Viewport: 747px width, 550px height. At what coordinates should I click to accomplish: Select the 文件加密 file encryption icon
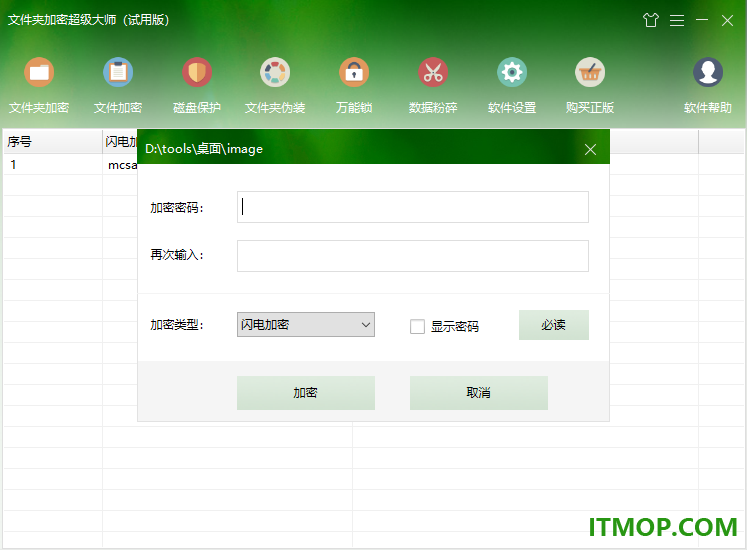pos(118,72)
